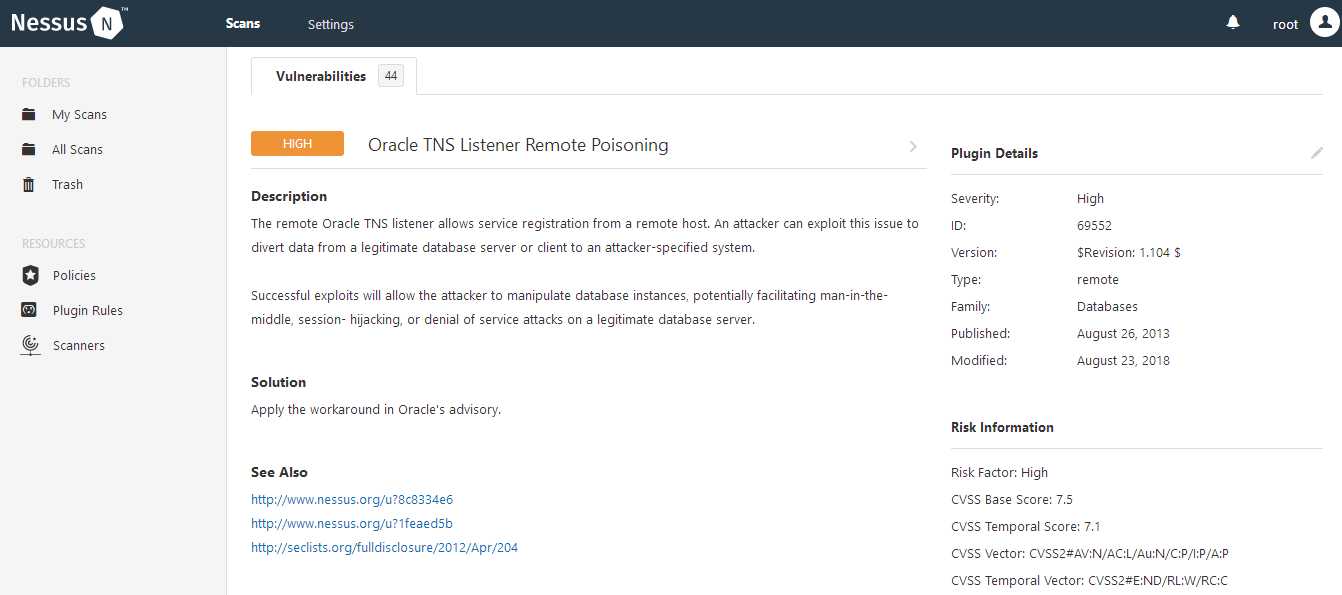Select the Published date August 26, 2013
The height and width of the screenshot is (595, 1342).
point(1123,334)
